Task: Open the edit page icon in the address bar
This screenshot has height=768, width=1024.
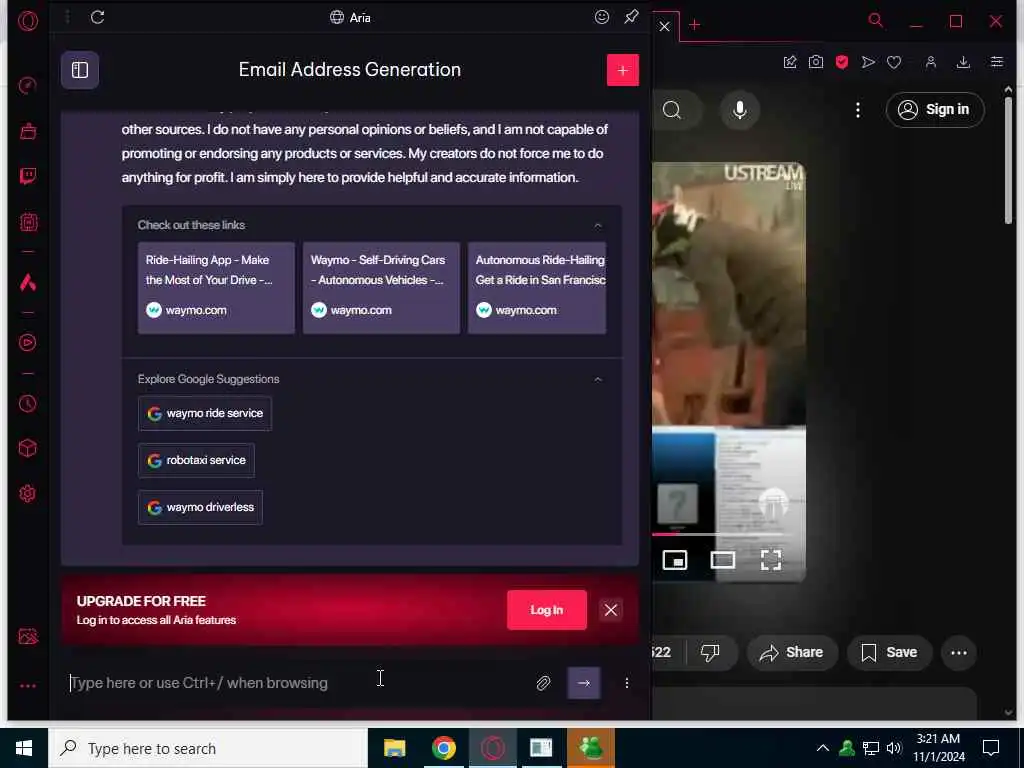Action: tap(790, 62)
